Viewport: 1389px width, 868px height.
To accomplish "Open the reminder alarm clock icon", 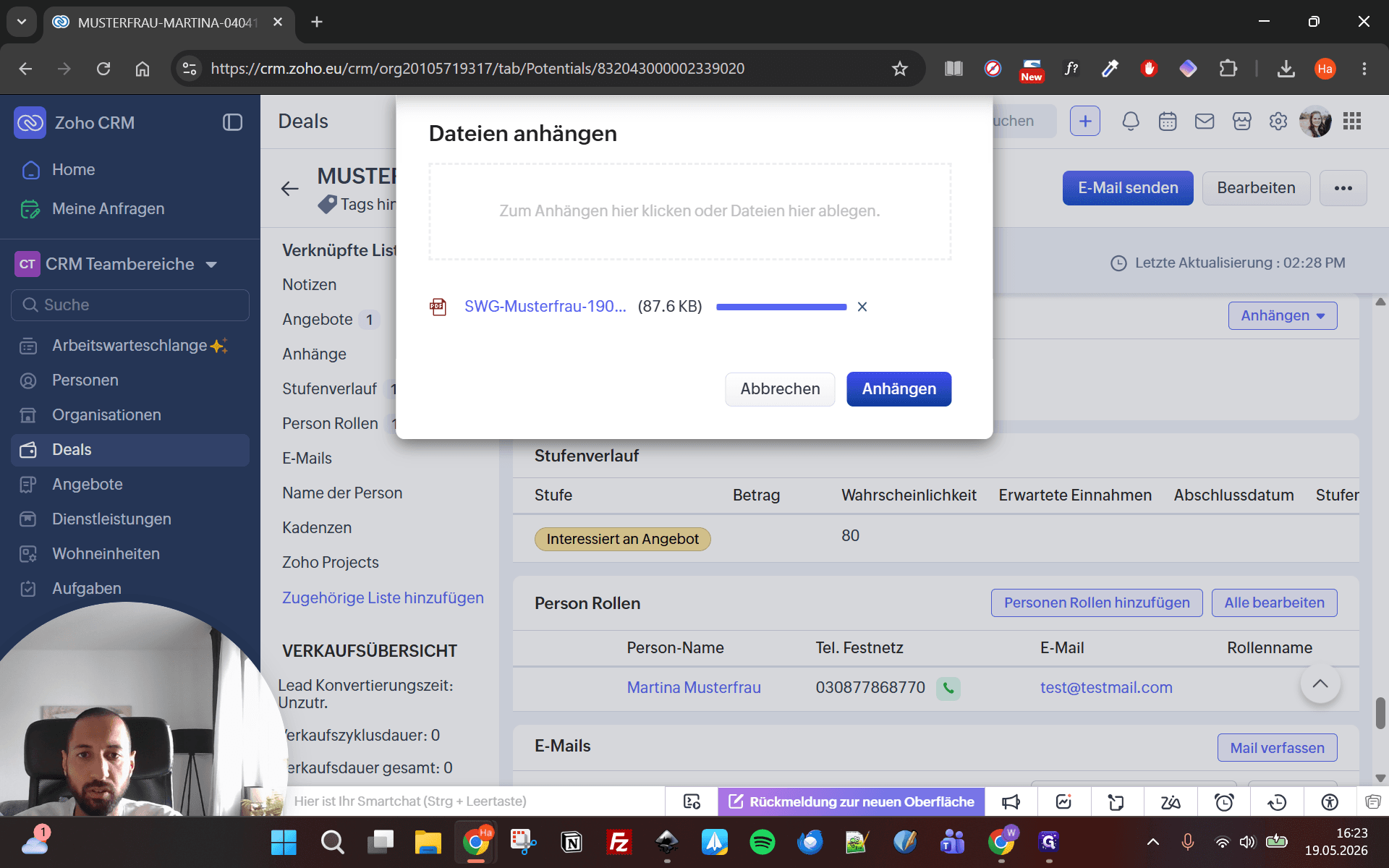I will (1224, 801).
